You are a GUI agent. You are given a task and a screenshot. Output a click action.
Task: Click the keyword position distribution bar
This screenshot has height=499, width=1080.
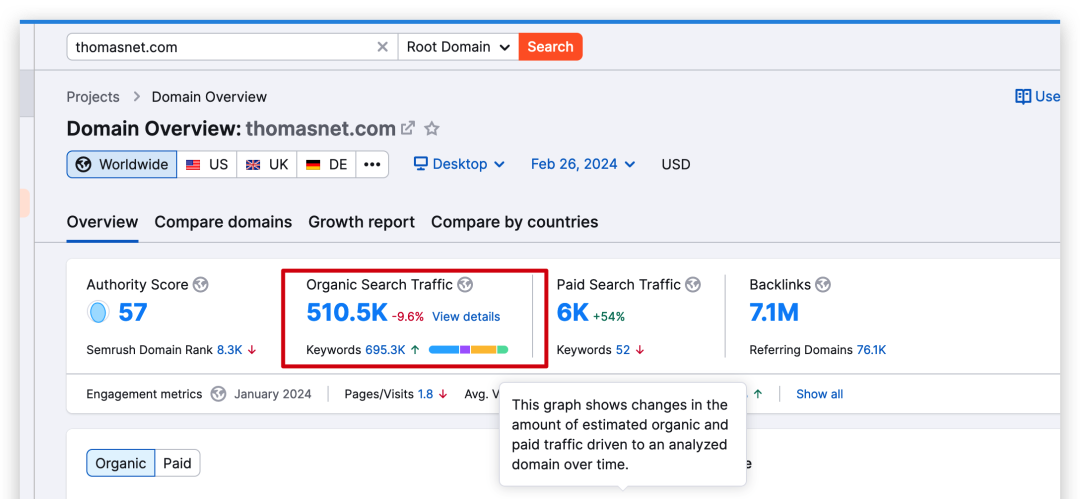tap(468, 350)
